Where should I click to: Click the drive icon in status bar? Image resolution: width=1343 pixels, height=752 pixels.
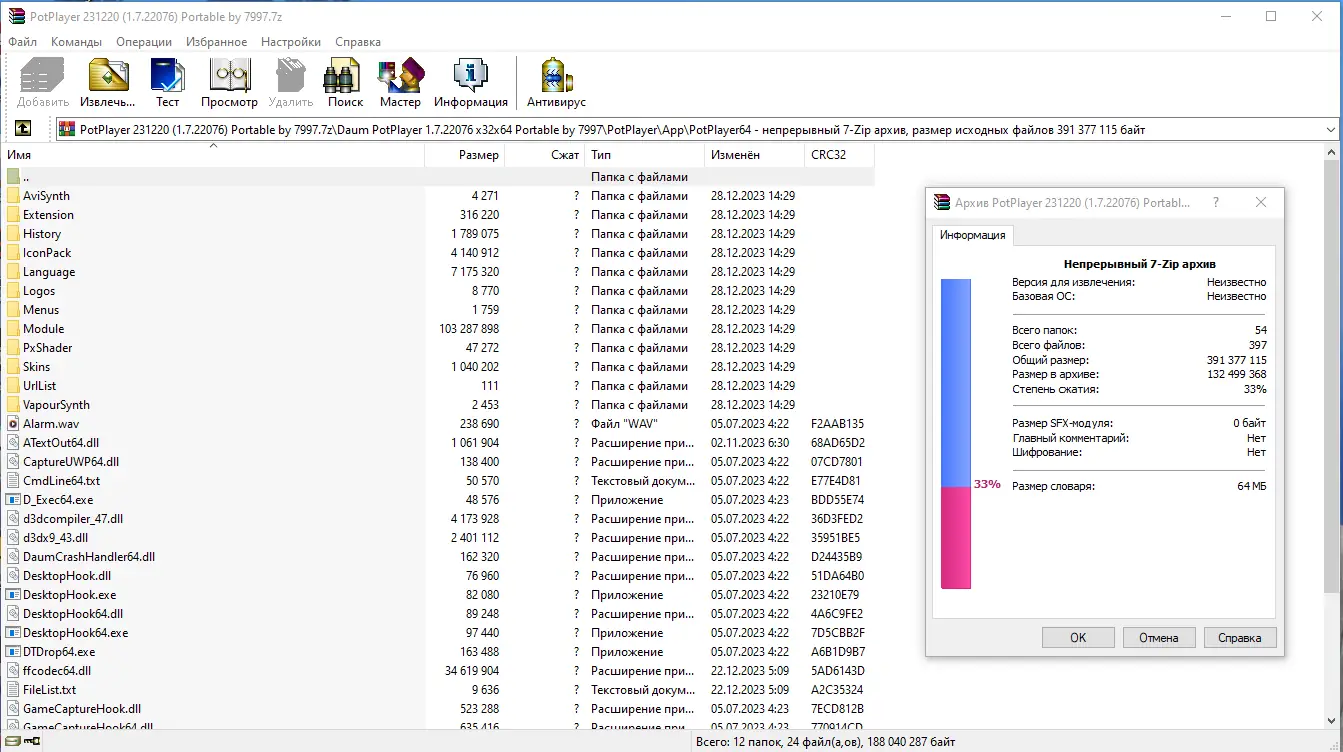pyautogui.click(x=13, y=742)
